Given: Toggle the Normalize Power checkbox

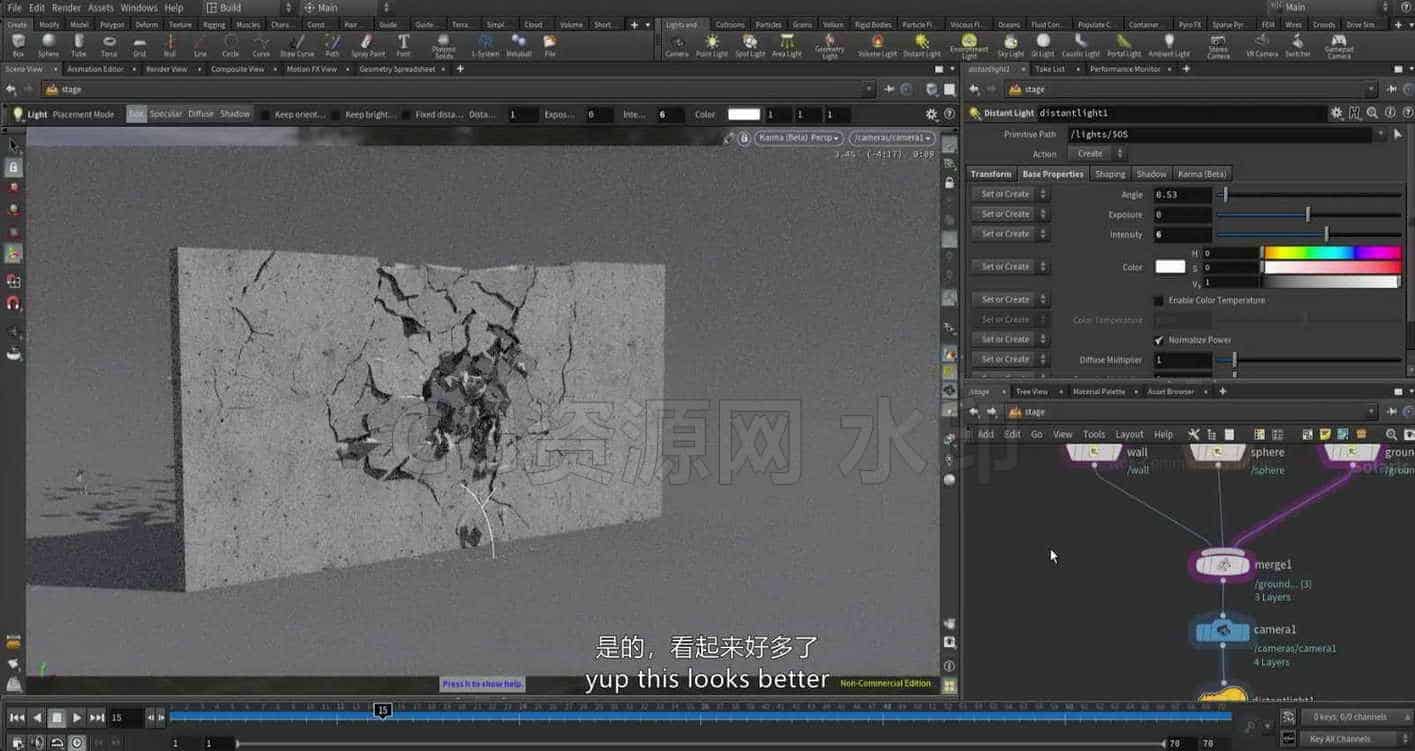Looking at the screenshot, I should point(1159,340).
